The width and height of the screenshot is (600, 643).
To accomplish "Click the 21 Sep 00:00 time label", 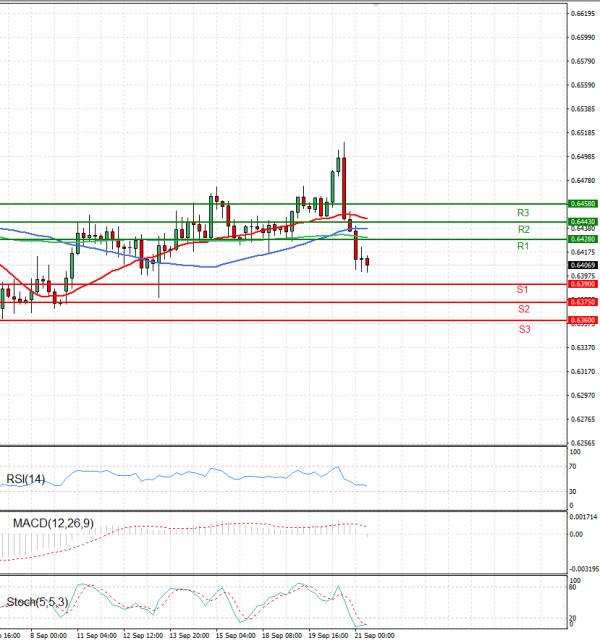I will pos(374,636).
